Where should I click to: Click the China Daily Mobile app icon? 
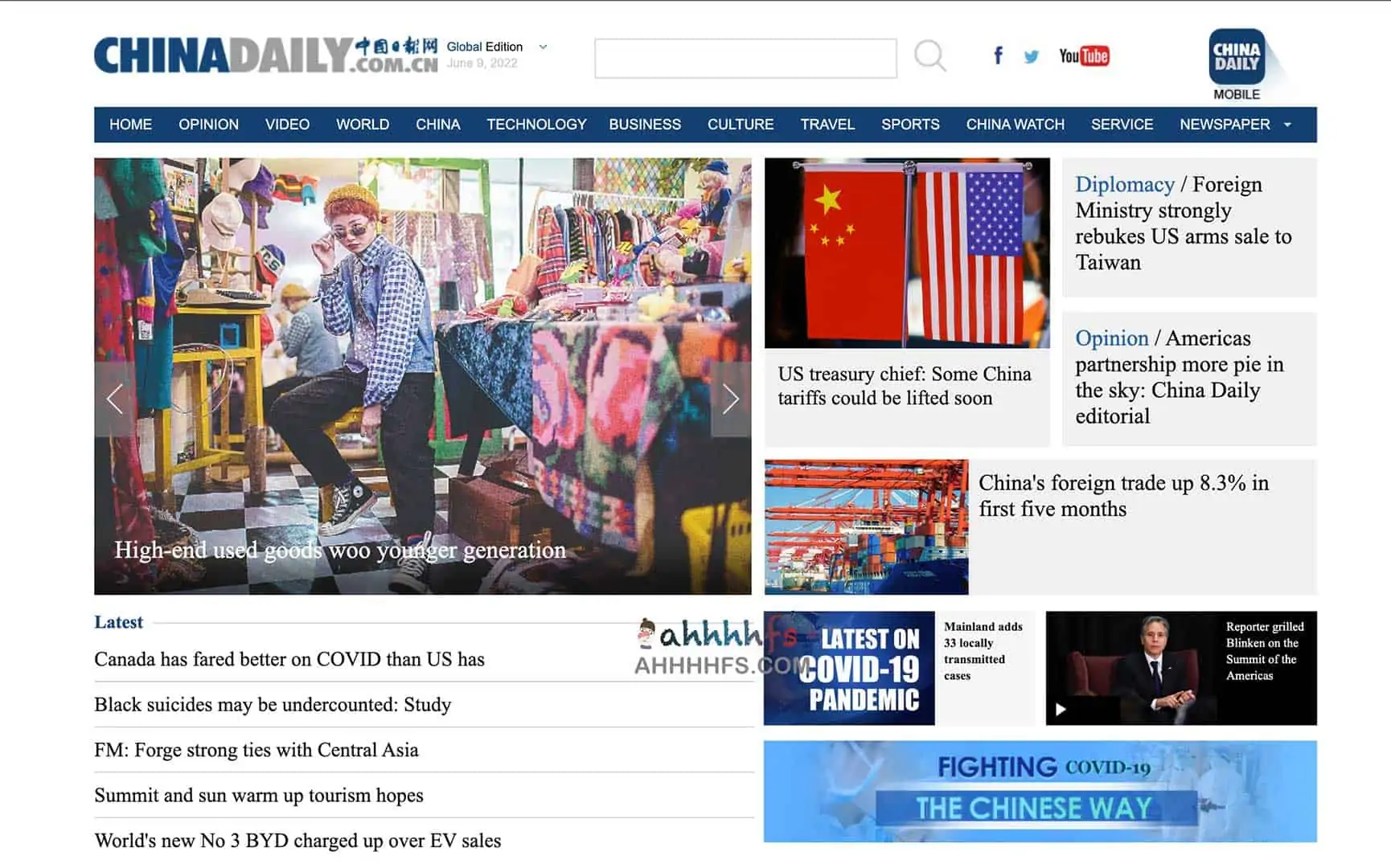1236,58
